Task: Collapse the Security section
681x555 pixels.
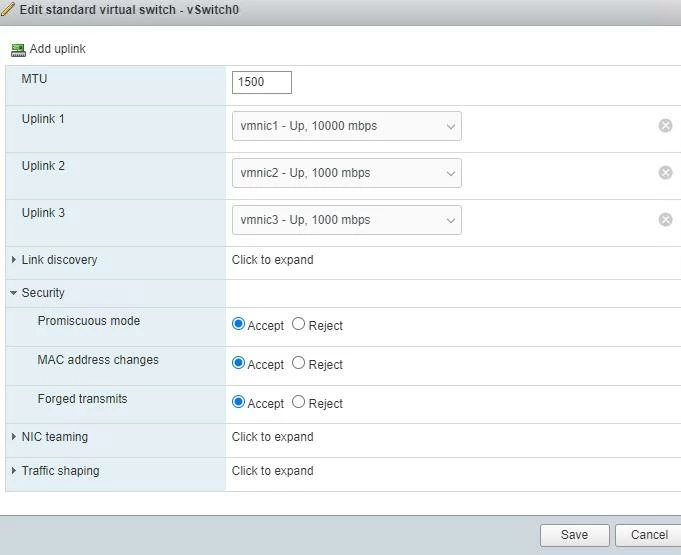Action: pos(13,293)
